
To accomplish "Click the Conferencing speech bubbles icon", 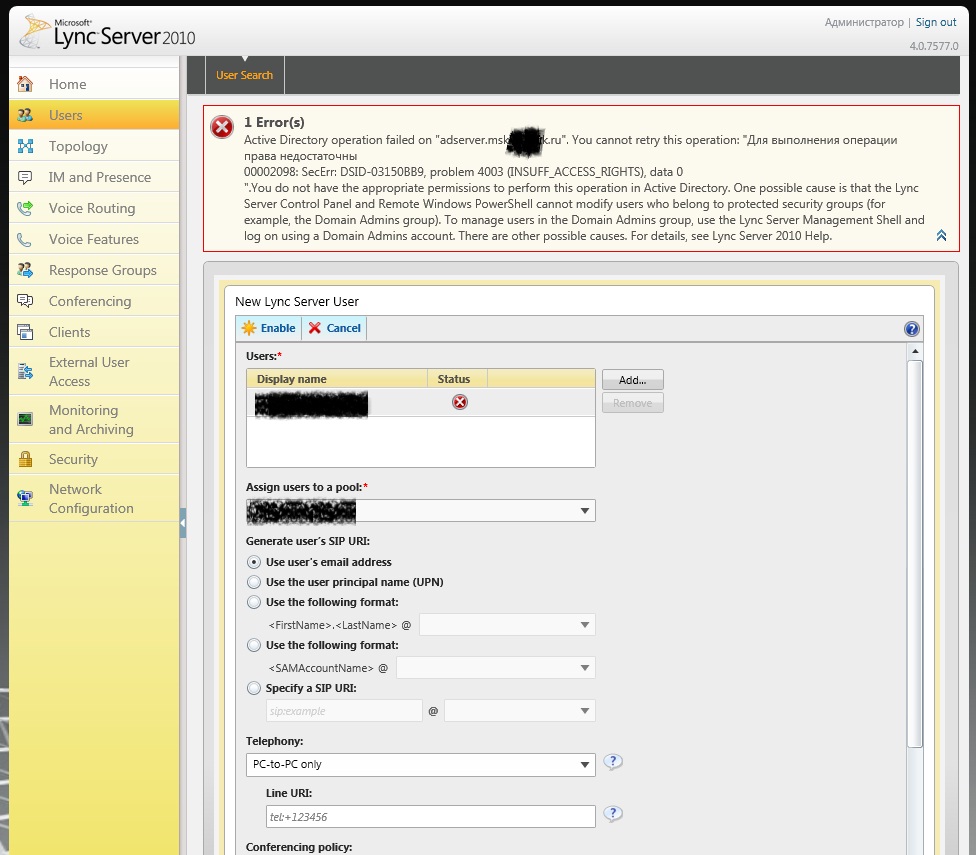I will tap(25, 301).
